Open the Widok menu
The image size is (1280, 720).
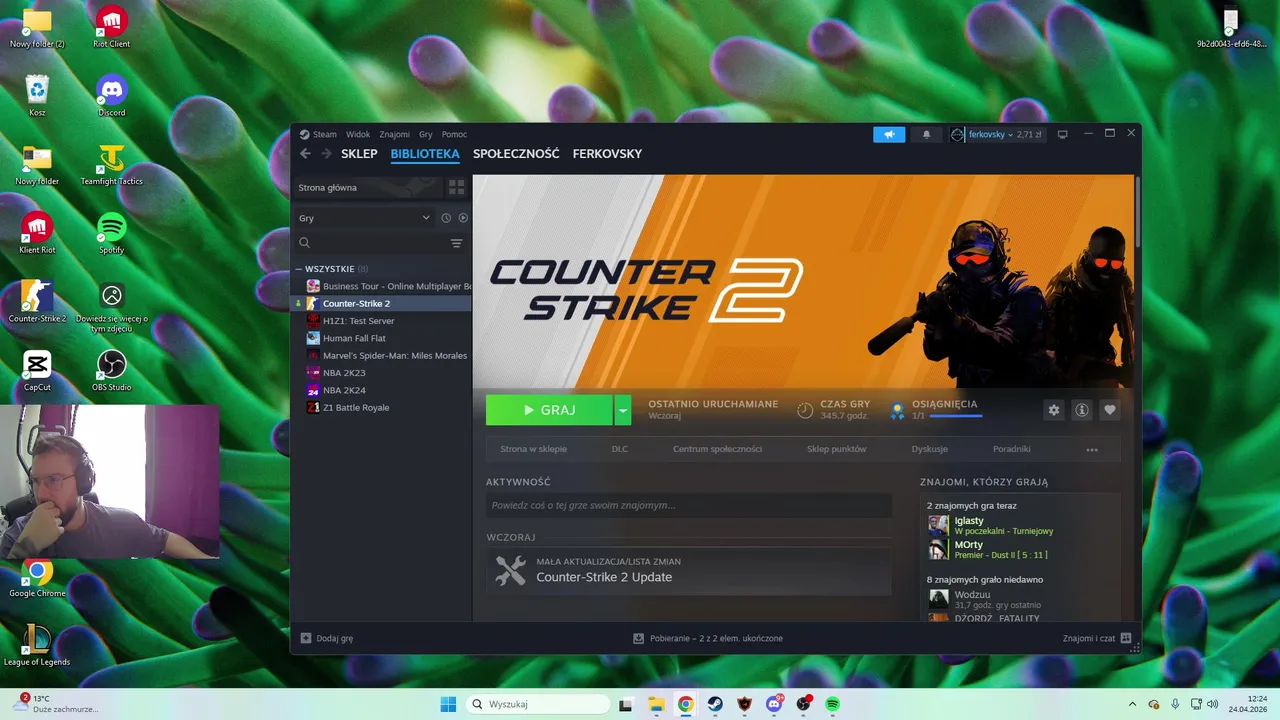tap(358, 134)
